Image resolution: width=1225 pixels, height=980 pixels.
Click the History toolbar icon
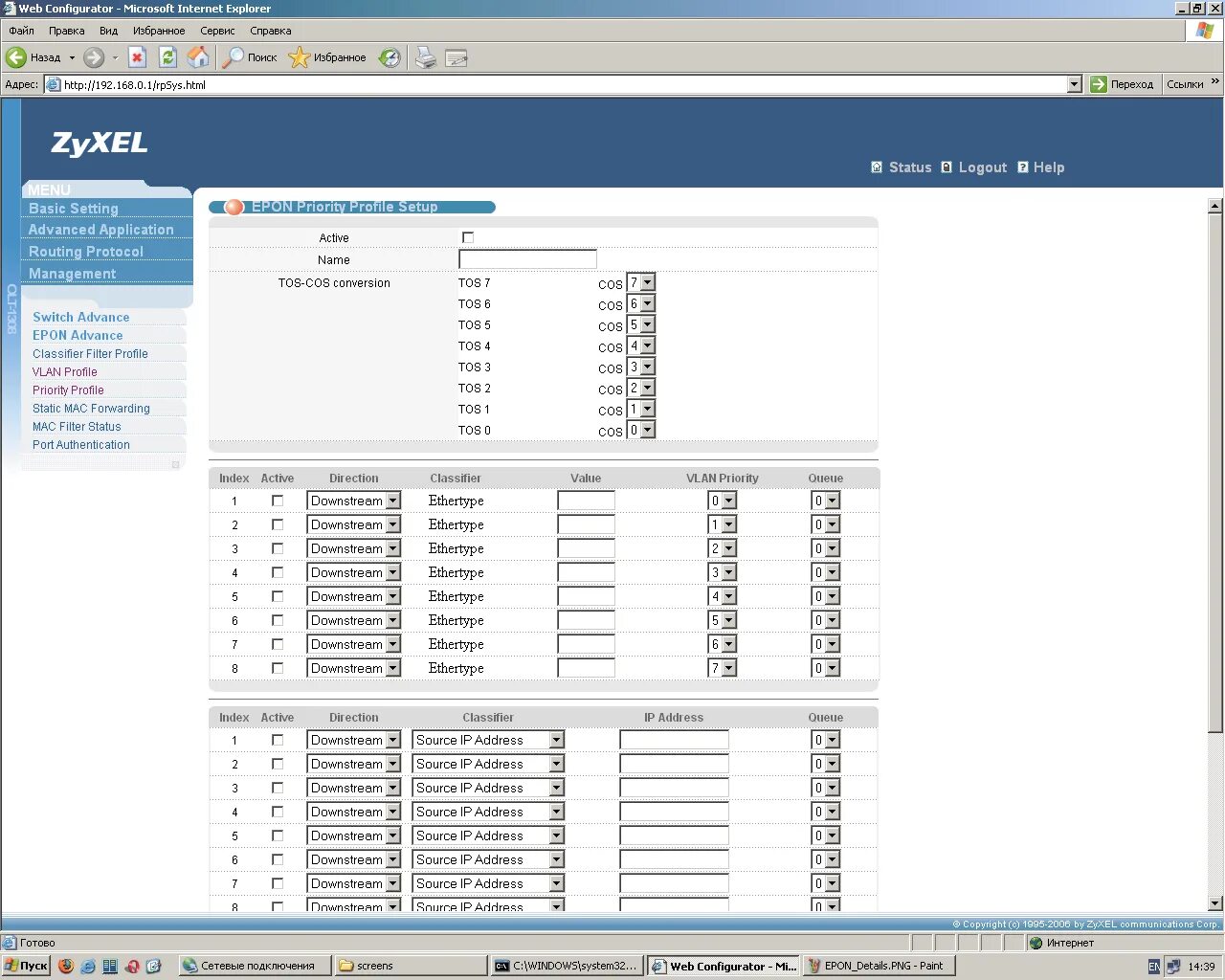click(x=390, y=57)
